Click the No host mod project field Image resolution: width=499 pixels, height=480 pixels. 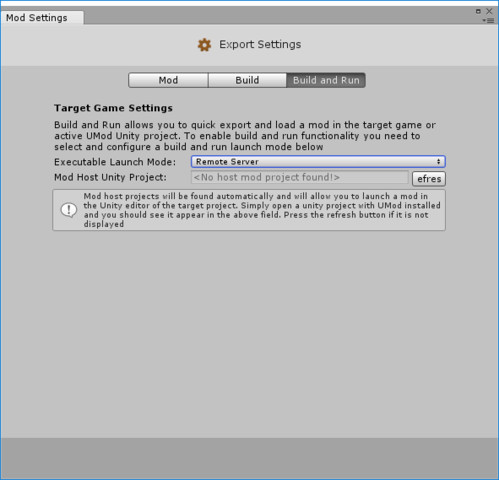(x=300, y=177)
